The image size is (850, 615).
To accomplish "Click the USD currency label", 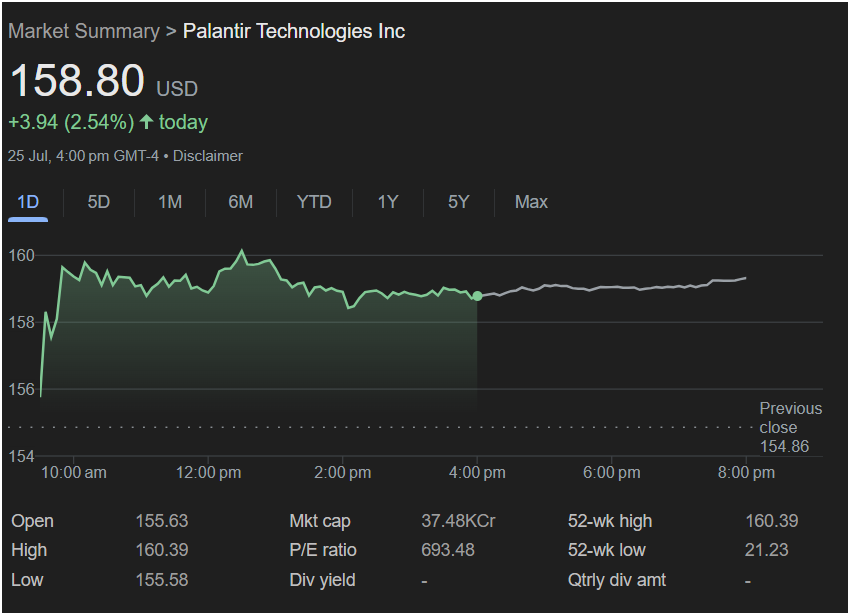I will [x=177, y=89].
